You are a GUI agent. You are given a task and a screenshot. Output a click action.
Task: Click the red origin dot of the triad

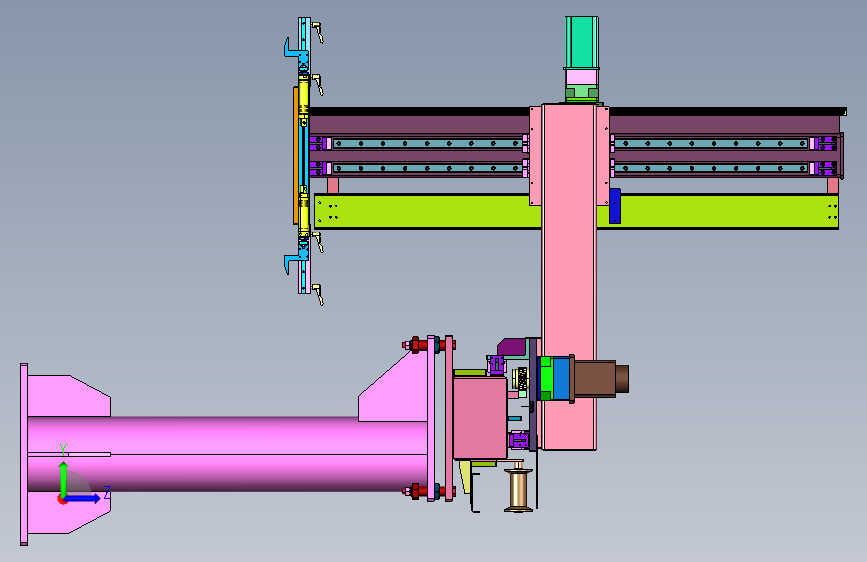(62, 499)
